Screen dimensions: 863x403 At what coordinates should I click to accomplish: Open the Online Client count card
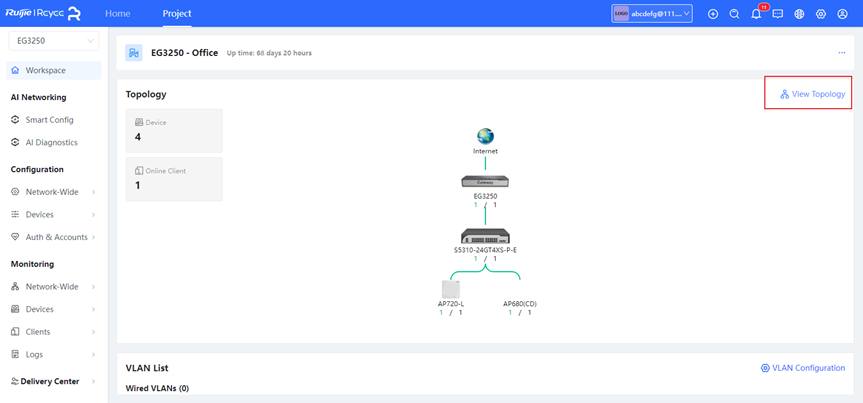coord(174,179)
